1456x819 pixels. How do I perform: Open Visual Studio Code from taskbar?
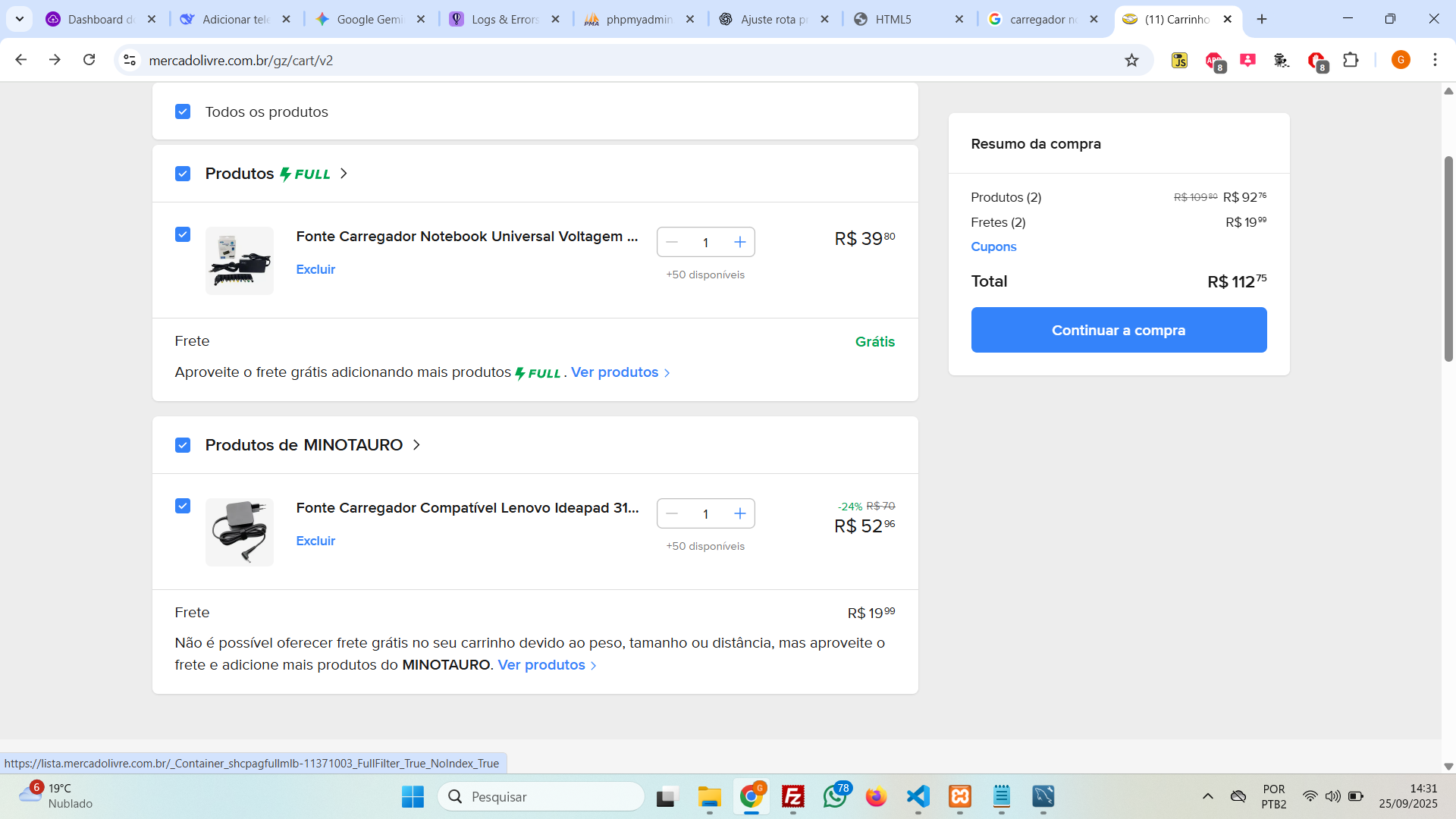918,796
